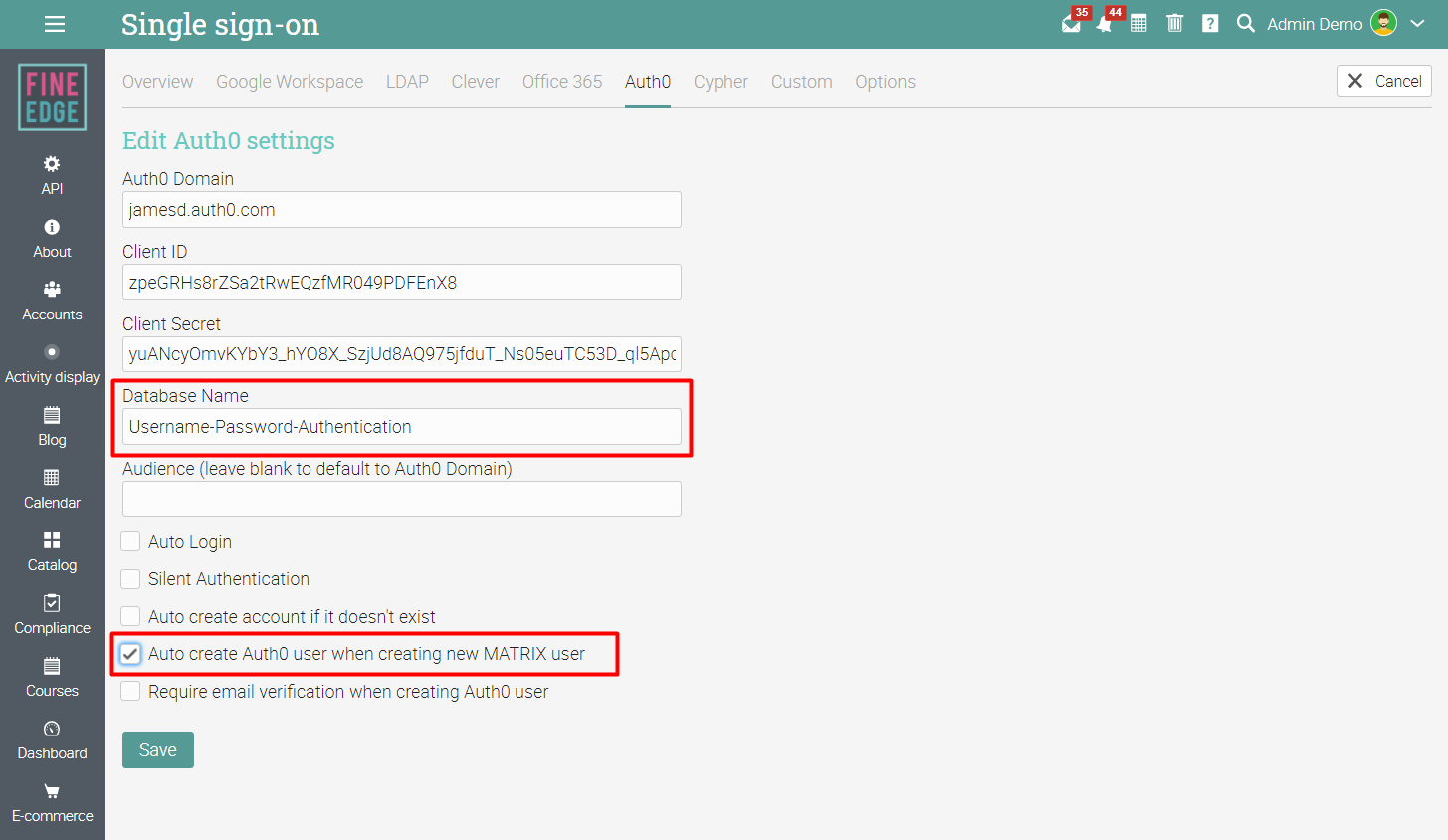The image size is (1448, 840).
Task: Enable the Auto Login checkbox
Action: pos(130,541)
